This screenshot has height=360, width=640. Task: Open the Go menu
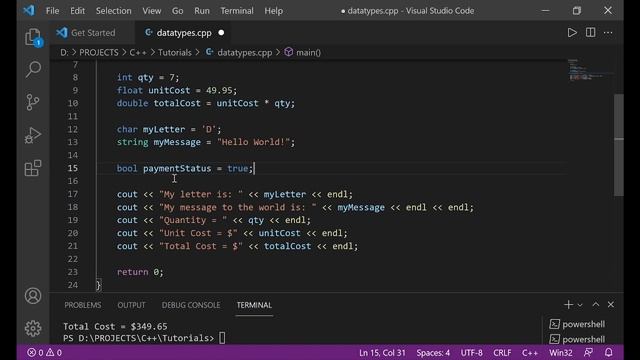pyautogui.click(x=178, y=11)
